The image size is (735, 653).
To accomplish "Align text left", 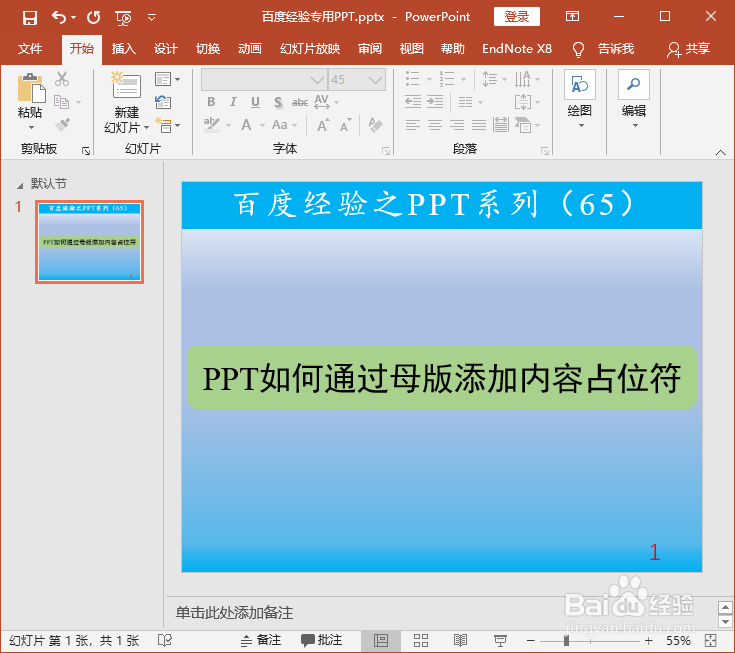I will pyautogui.click(x=412, y=125).
